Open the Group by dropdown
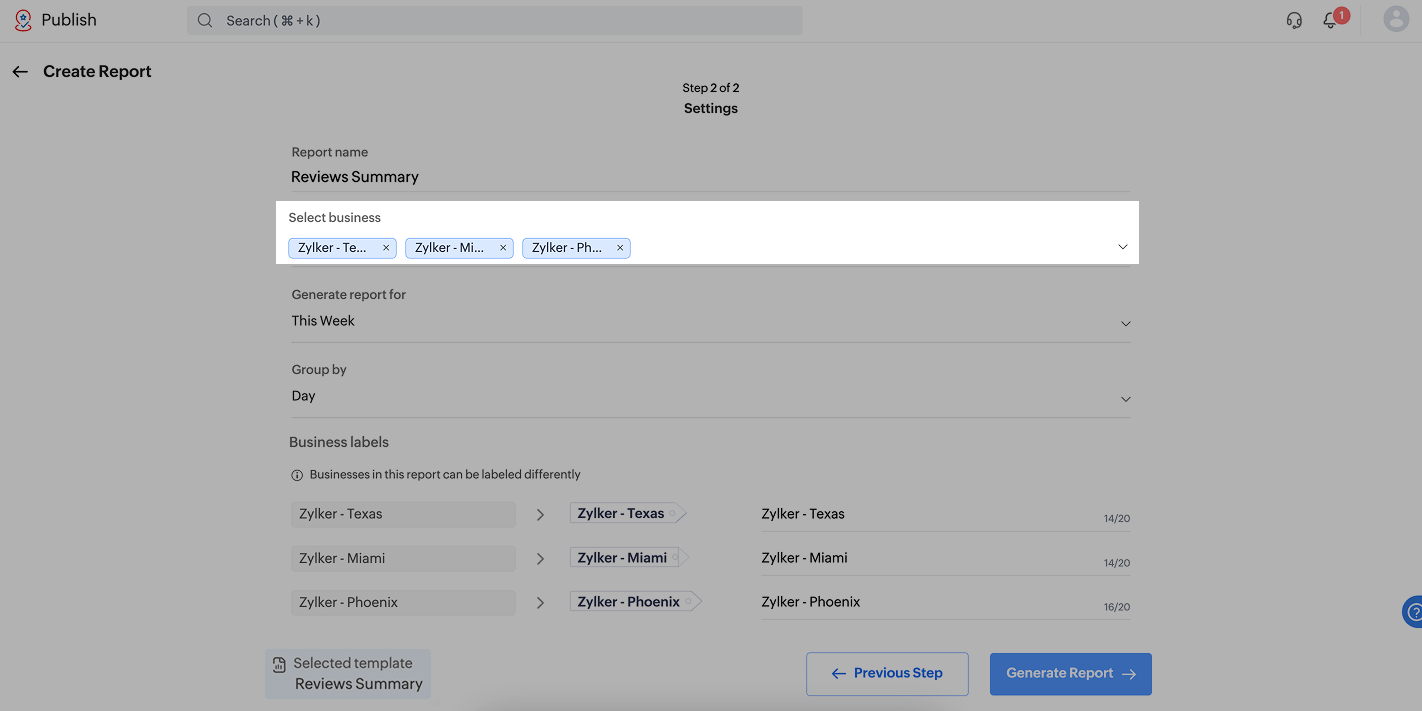The height and width of the screenshot is (711, 1422). (x=711, y=396)
